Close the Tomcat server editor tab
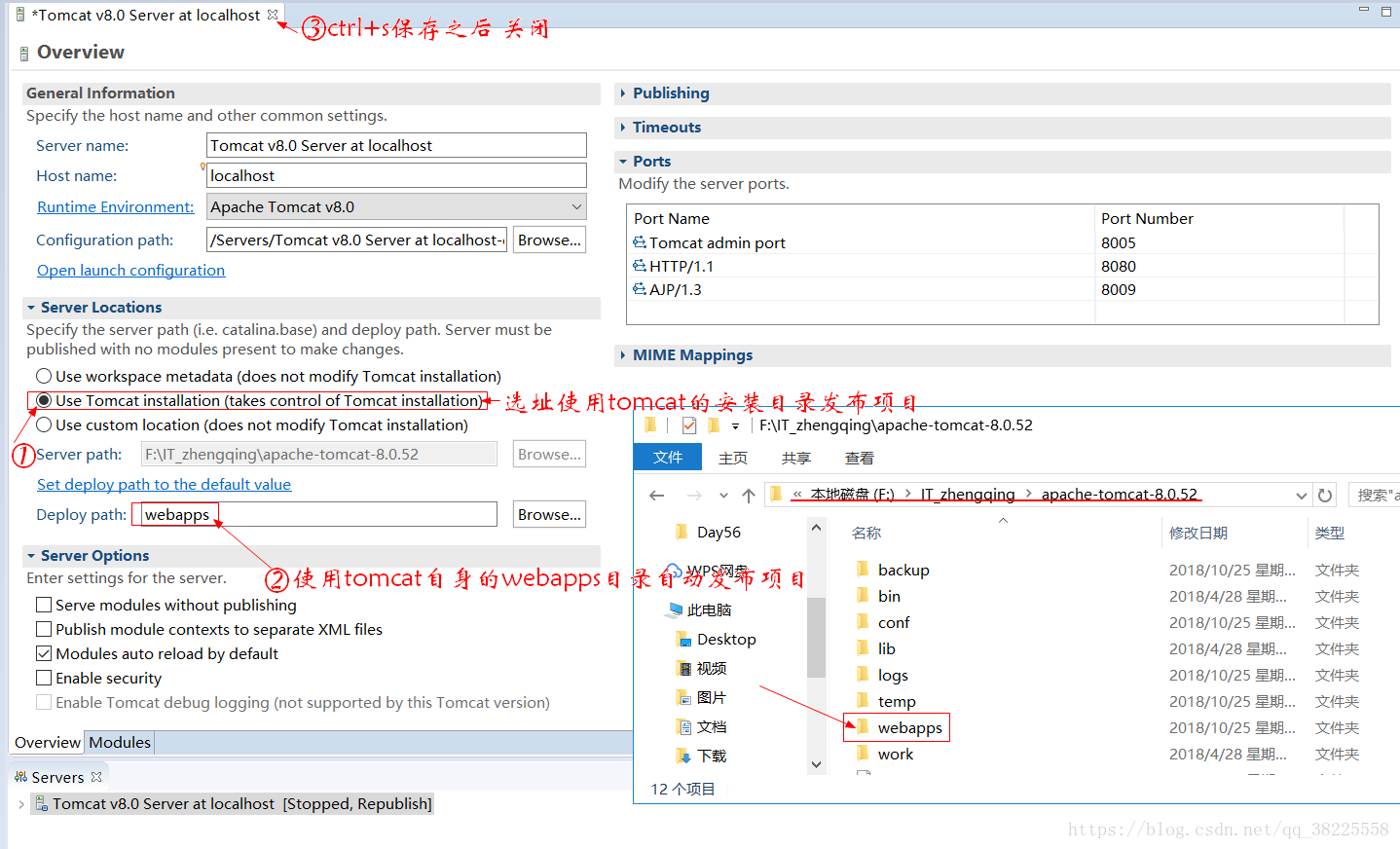The height and width of the screenshot is (849, 1400). pos(273,15)
